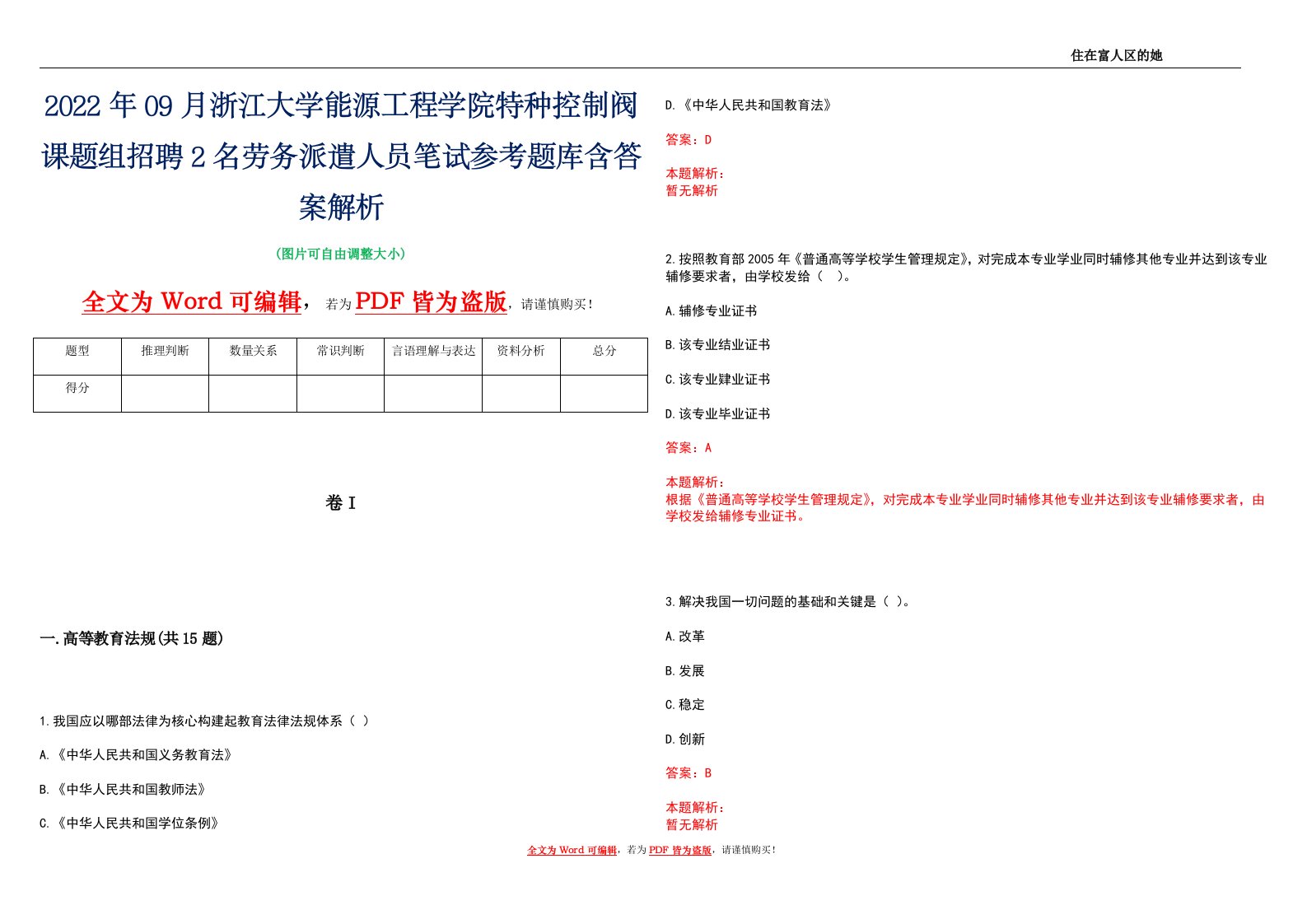Screen dimensions: 1307x924
Task: Select option B 发展
Action: tap(685, 671)
